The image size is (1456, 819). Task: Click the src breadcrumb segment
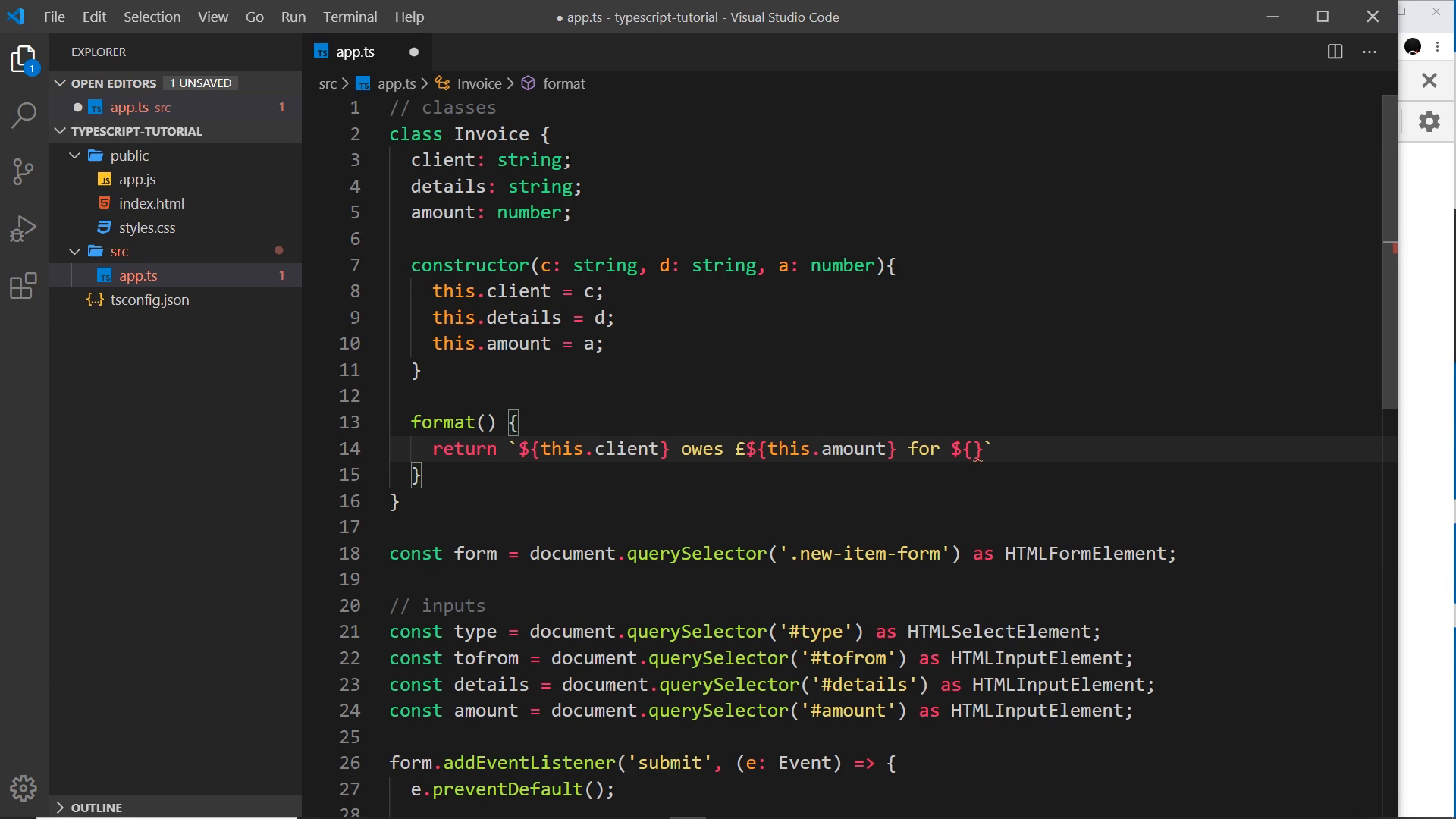click(x=328, y=83)
